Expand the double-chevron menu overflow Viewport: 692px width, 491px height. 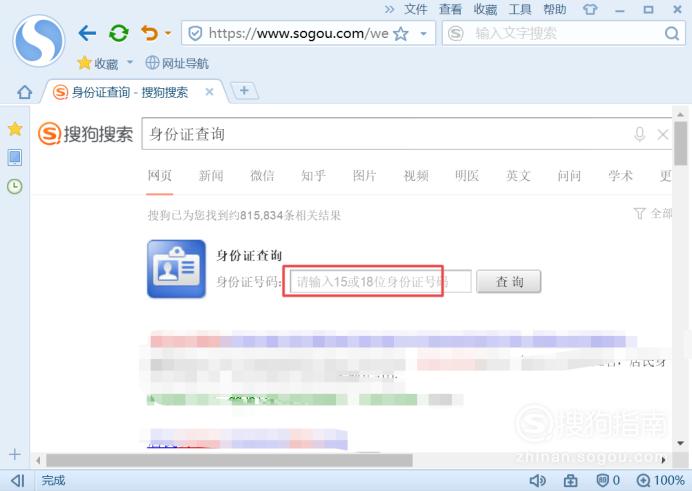389,9
